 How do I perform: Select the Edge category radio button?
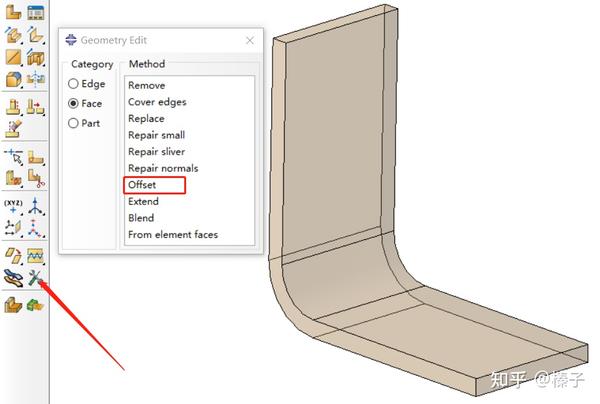point(86,84)
